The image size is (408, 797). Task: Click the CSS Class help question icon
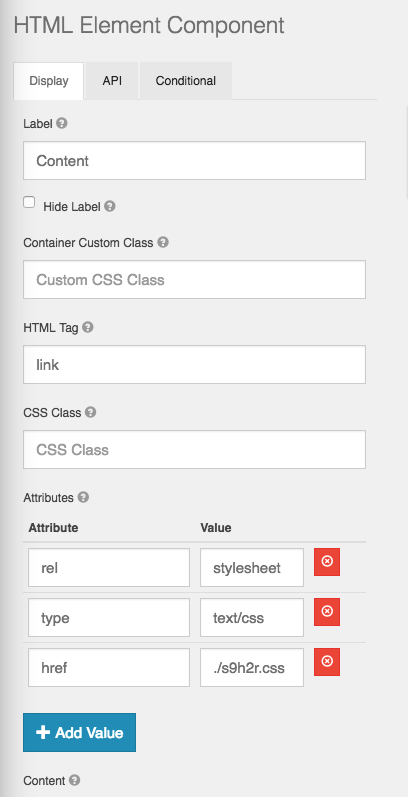pyautogui.click(x=90, y=412)
